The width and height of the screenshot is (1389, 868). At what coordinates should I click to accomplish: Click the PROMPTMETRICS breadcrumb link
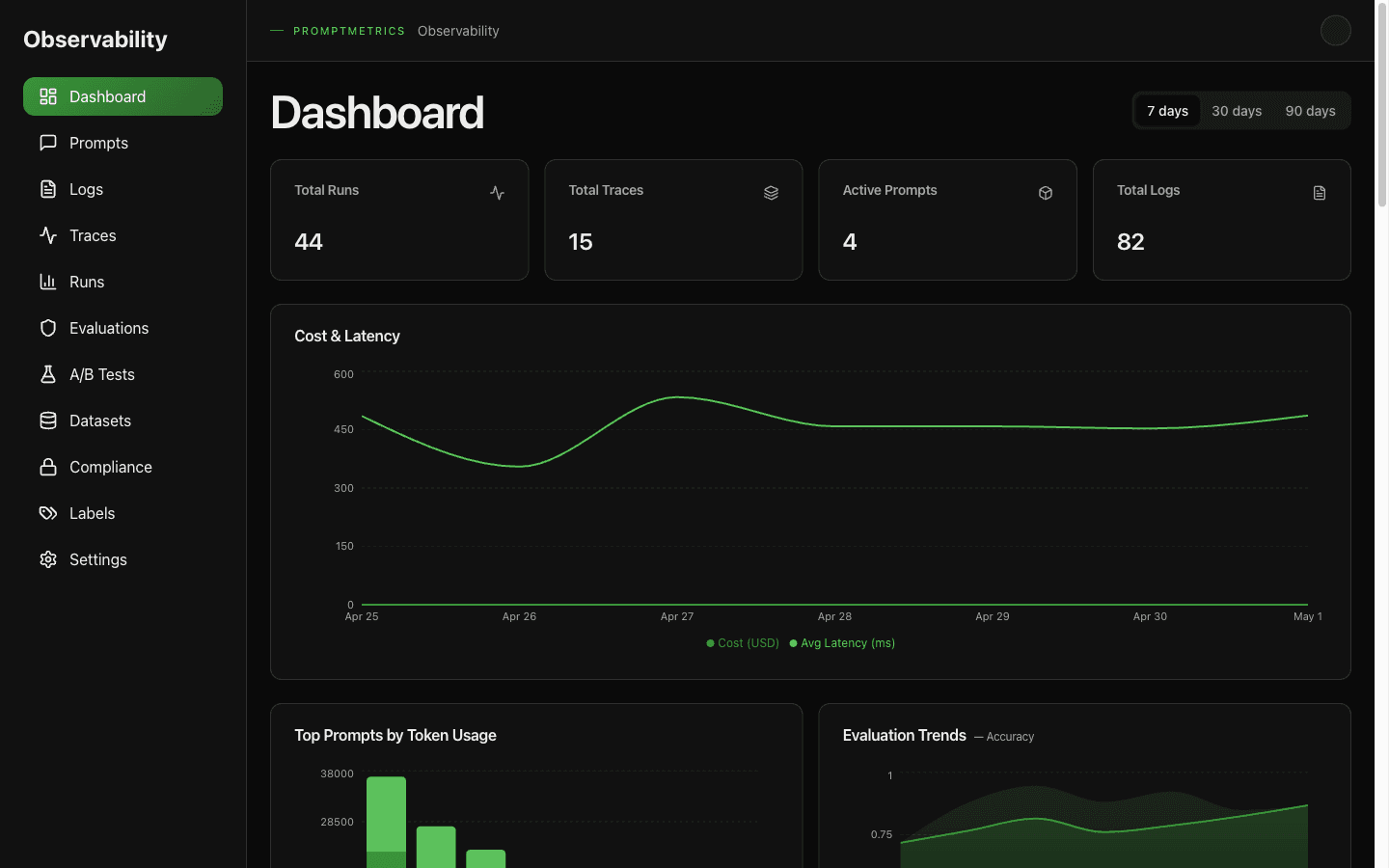point(349,31)
